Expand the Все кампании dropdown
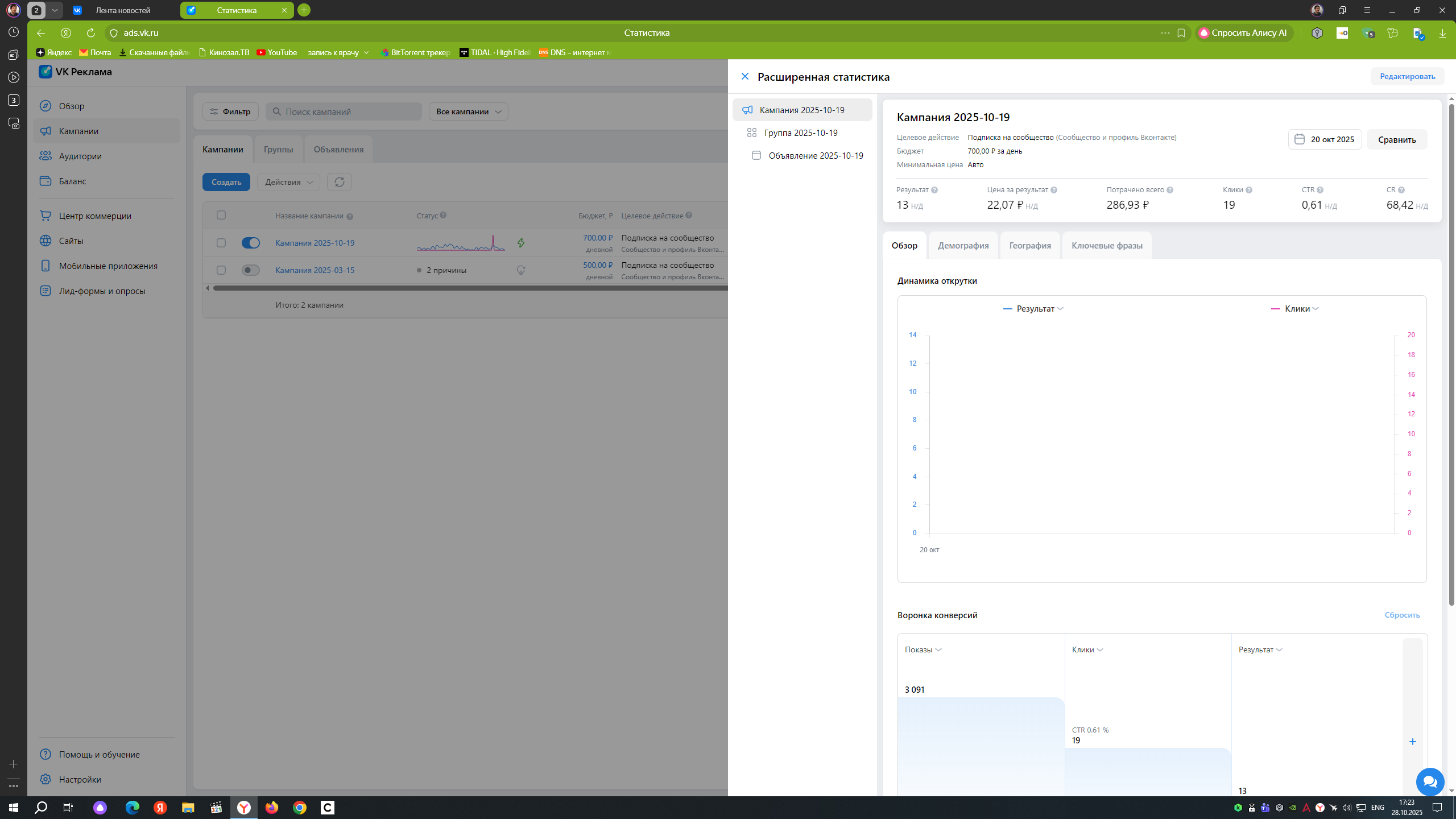The image size is (1456, 819). pos(469,111)
